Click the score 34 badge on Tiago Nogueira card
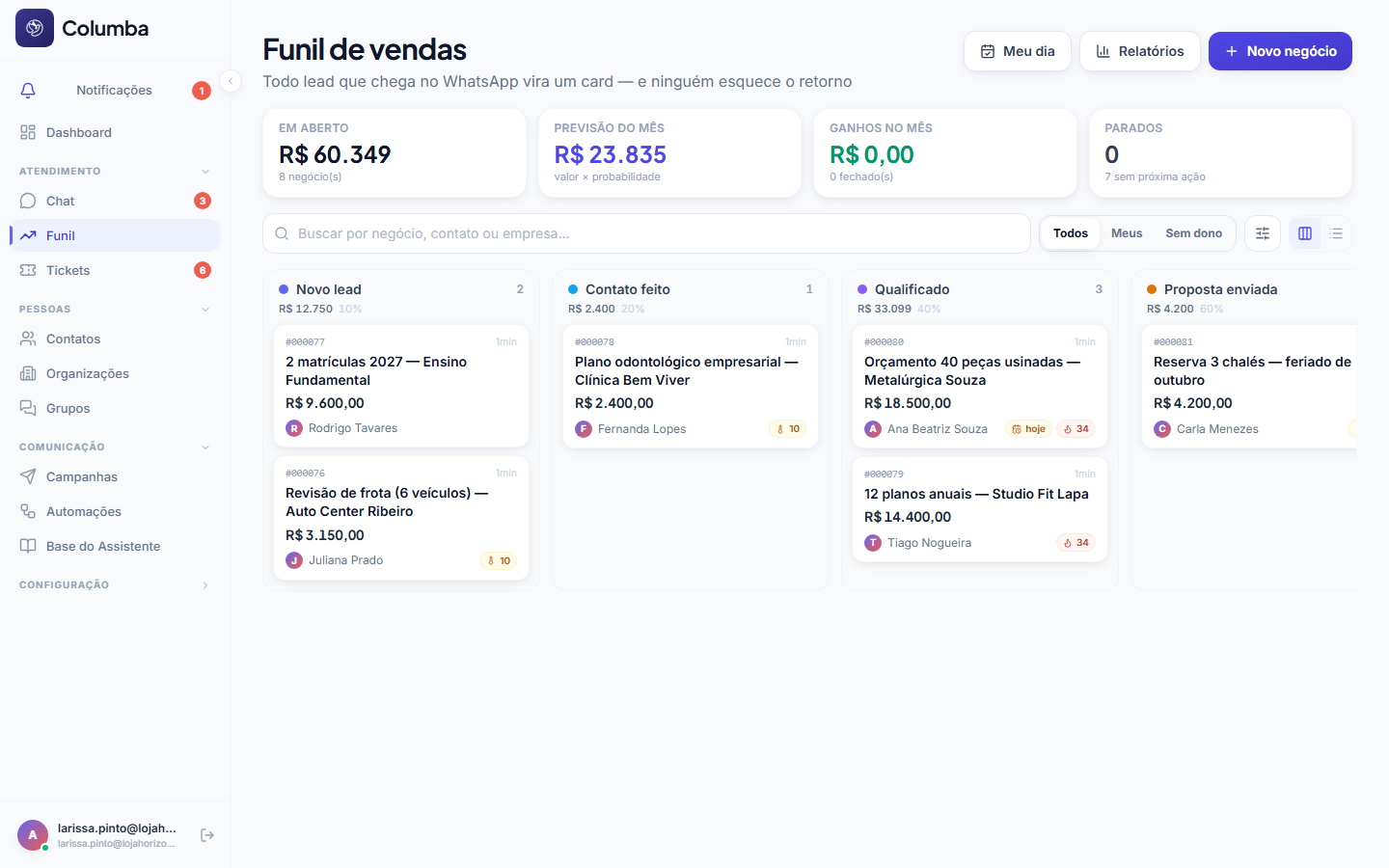This screenshot has height=868, width=1389. tap(1076, 543)
